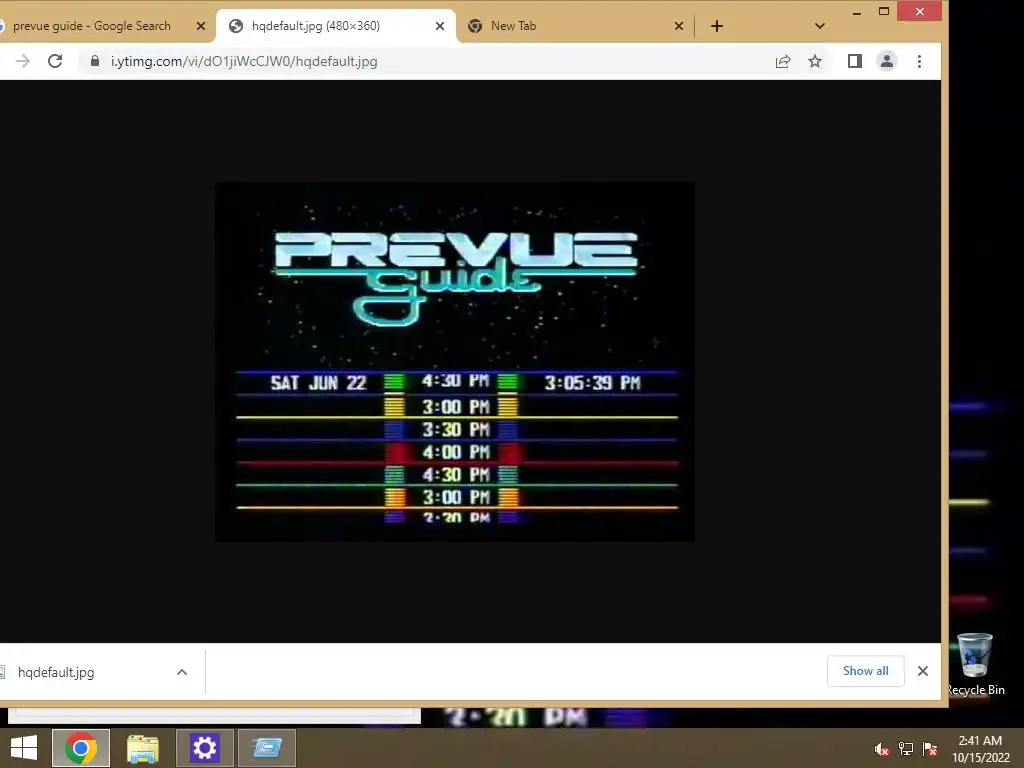Screen dimensions: 1024x768
Task: Switch to the New Tab tab
Action: tap(513, 26)
